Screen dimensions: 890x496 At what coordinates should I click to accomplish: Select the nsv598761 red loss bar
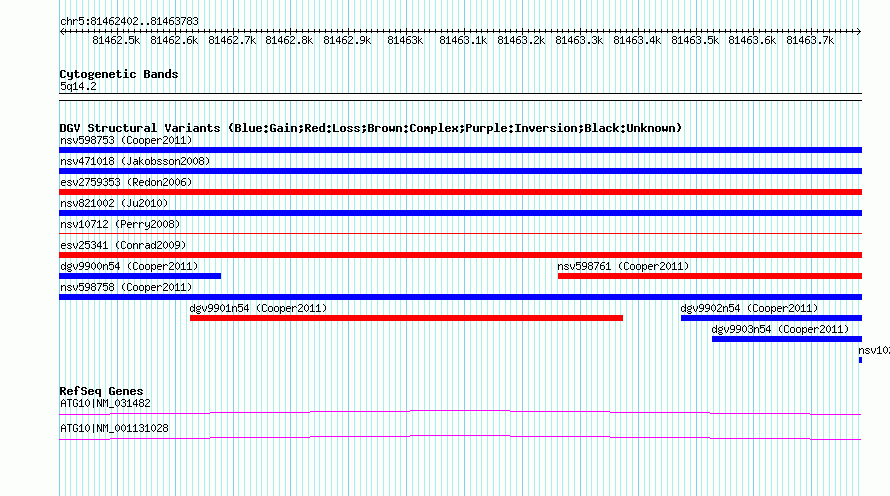[710, 276]
